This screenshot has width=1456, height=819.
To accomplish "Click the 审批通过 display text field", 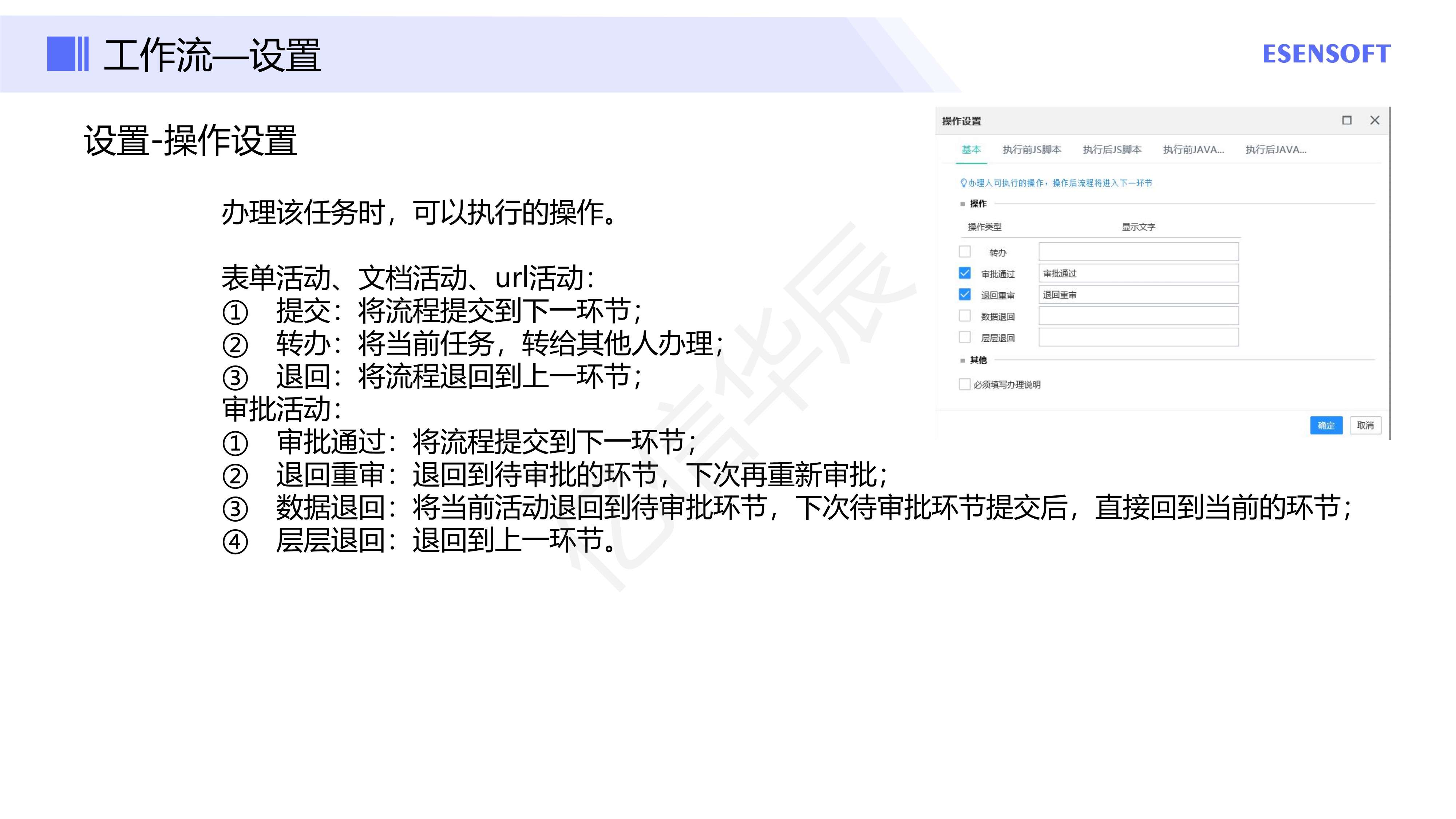I will 1138,273.
